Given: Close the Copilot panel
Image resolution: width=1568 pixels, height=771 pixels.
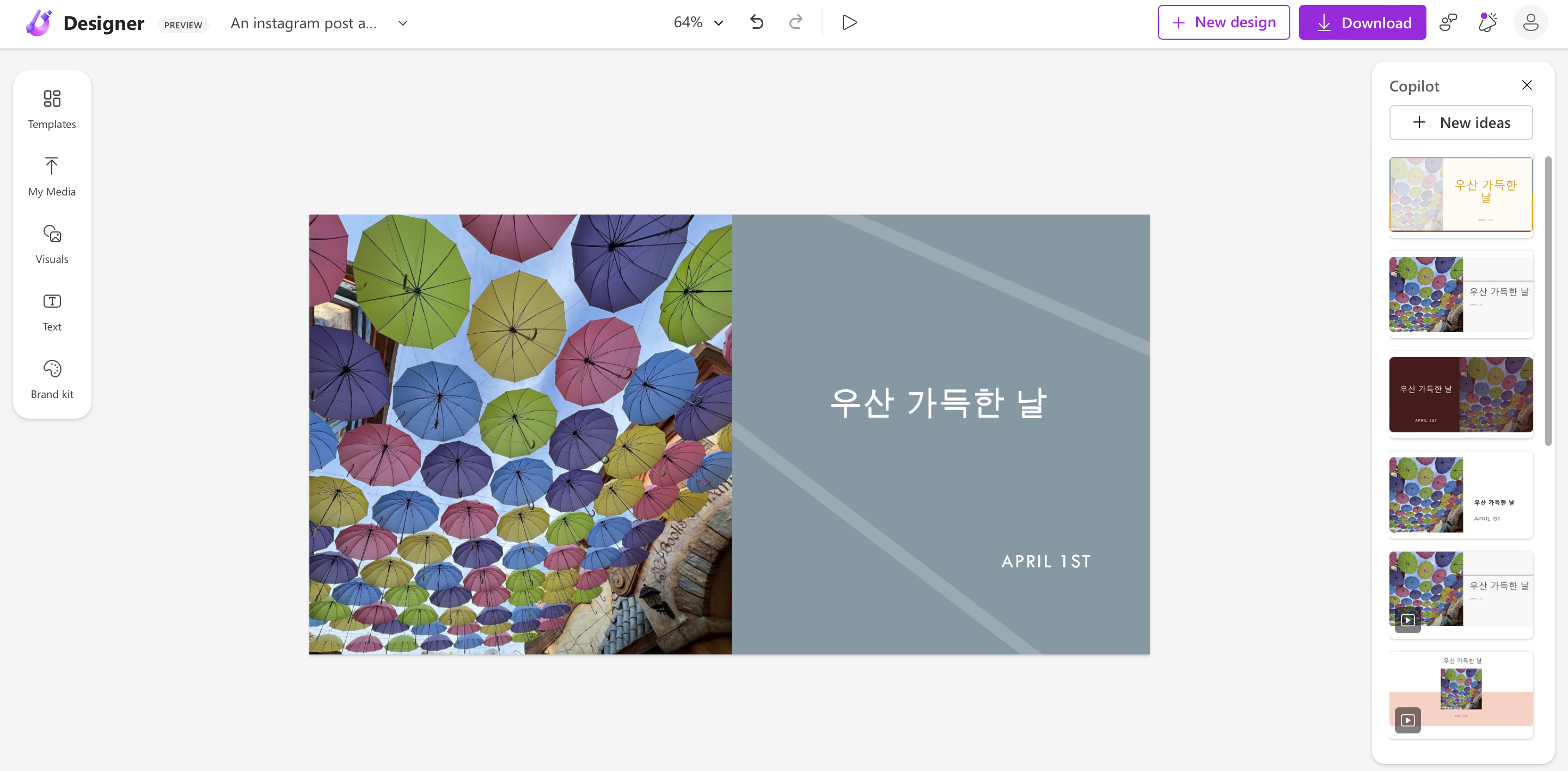Looking at the screenshot, I should pyautogui.click(x=1527, y=85).
